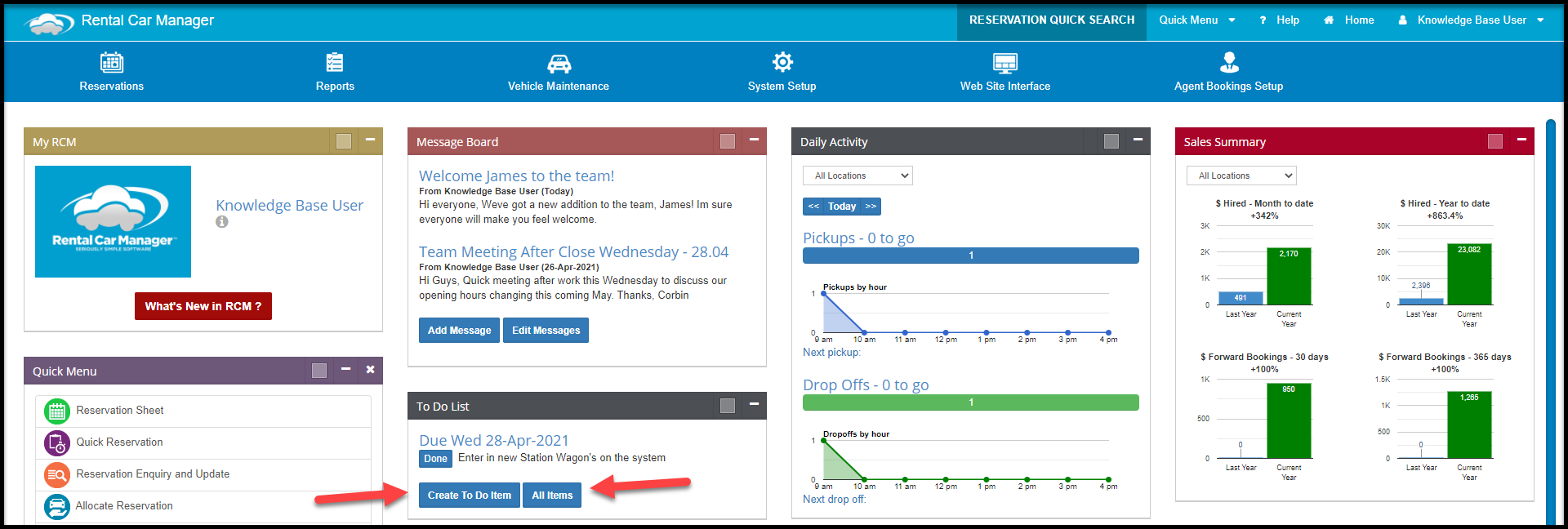Open the Reservations calendar icon

pyautogui.click(x=112, y=62)
